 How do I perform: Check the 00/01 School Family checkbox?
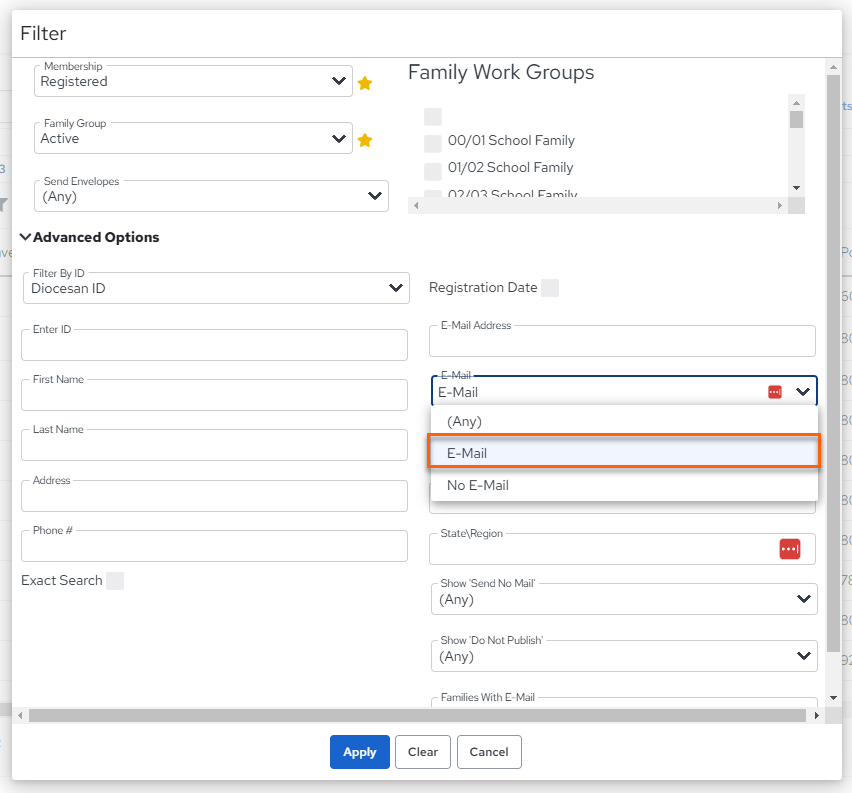pyautogui.click(x=433, y=144)
